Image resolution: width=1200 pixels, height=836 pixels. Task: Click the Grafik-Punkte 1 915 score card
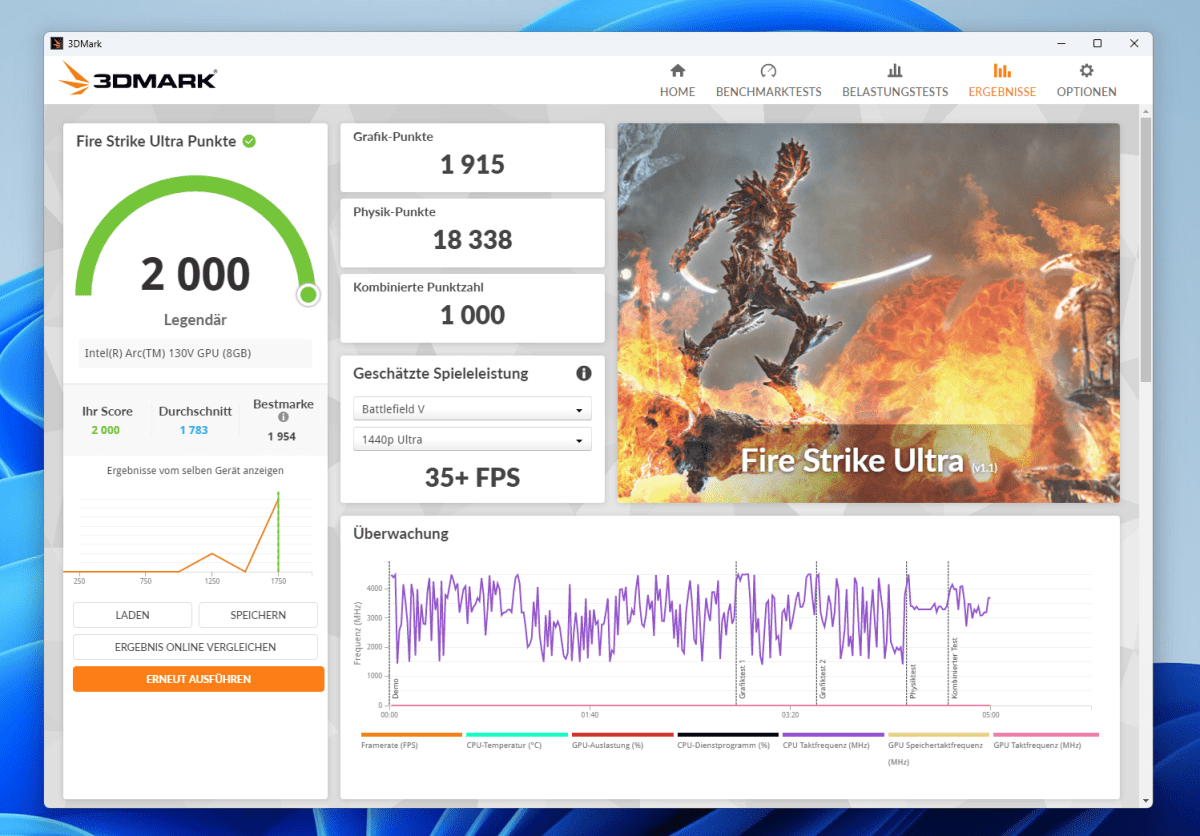pyautogui.click(x=472, y=157)
